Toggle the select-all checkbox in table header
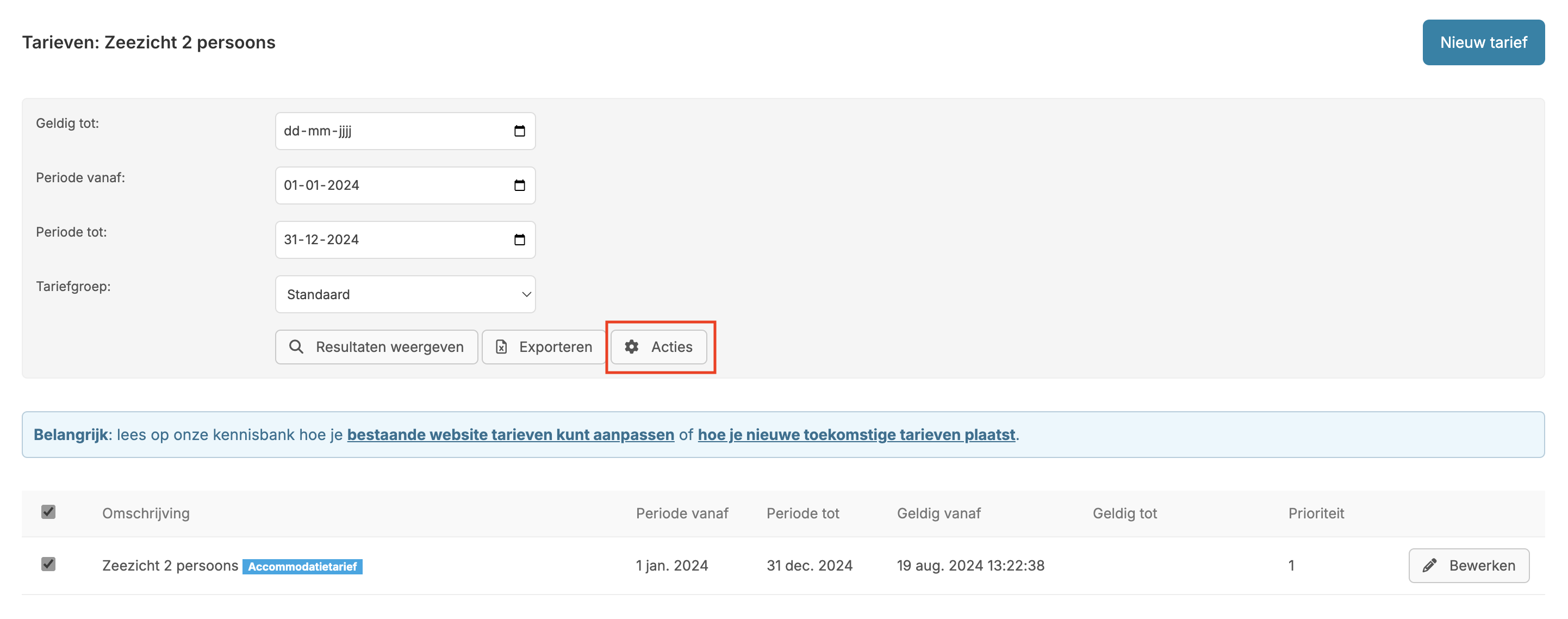The width and height of the screenshot is (1568, 619). tap(48, 512)
